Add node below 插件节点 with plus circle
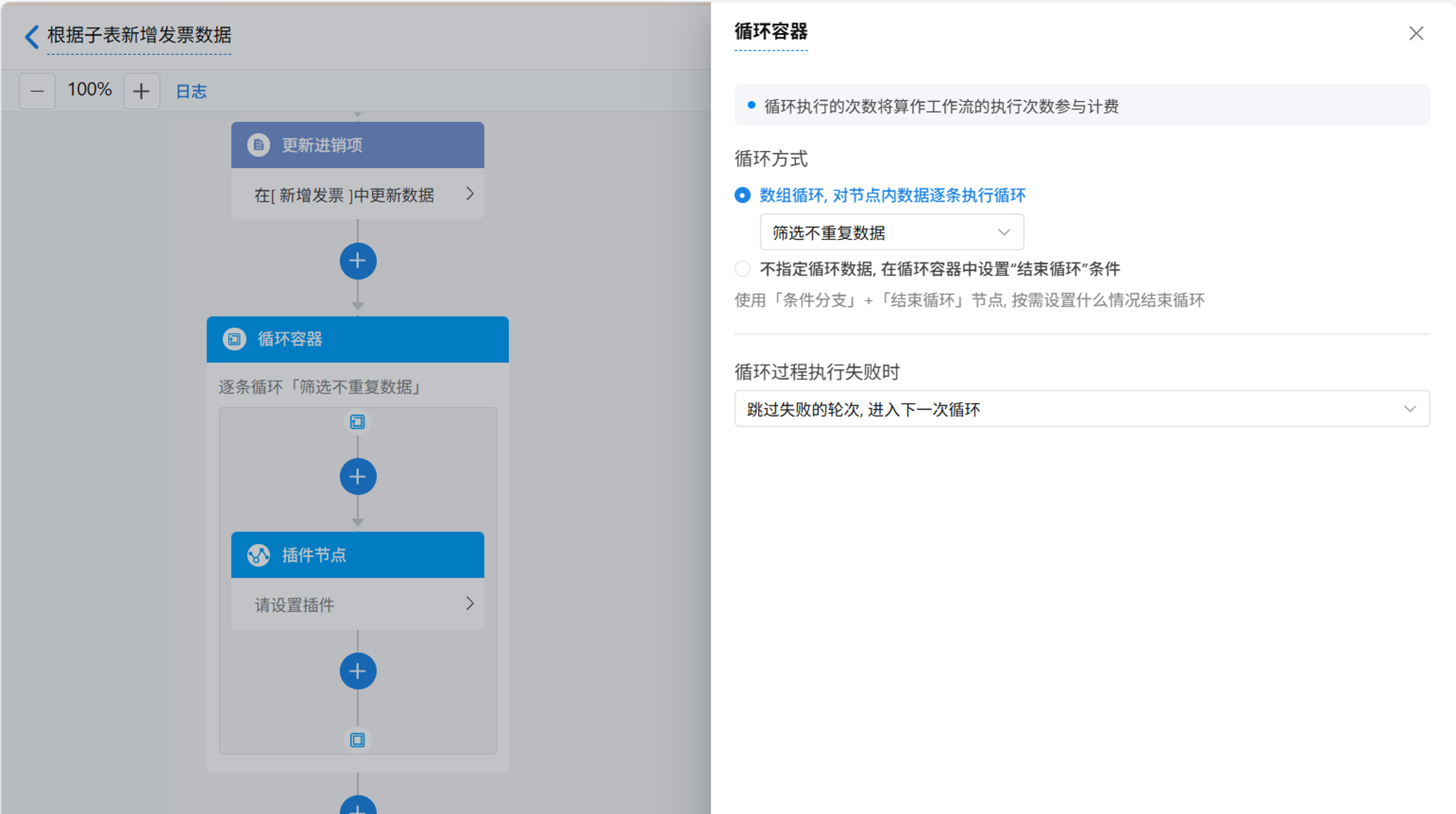This screenshot has width=1456, height=814. tap(358, 671)
